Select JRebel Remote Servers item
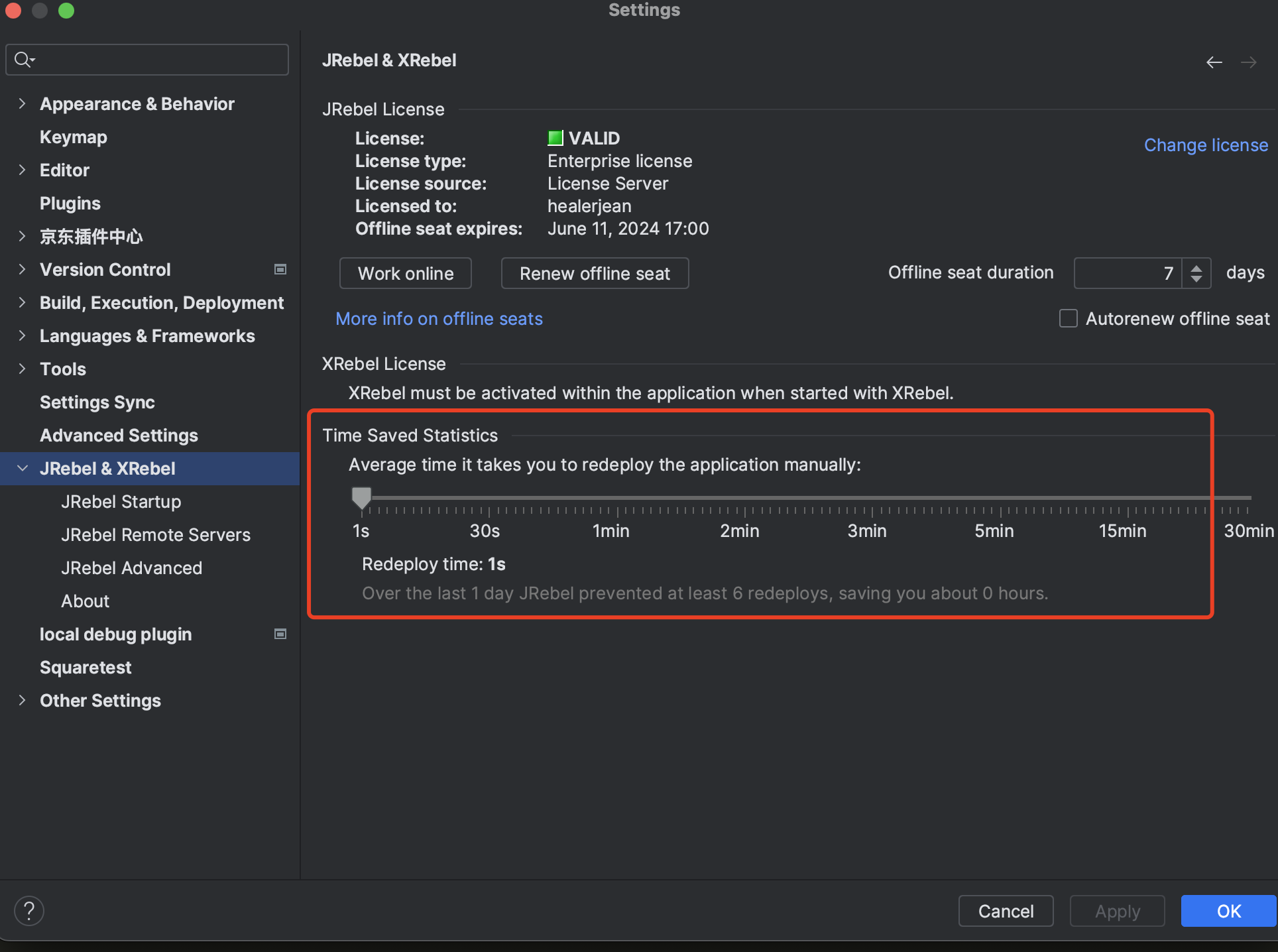 click(155, 535)
